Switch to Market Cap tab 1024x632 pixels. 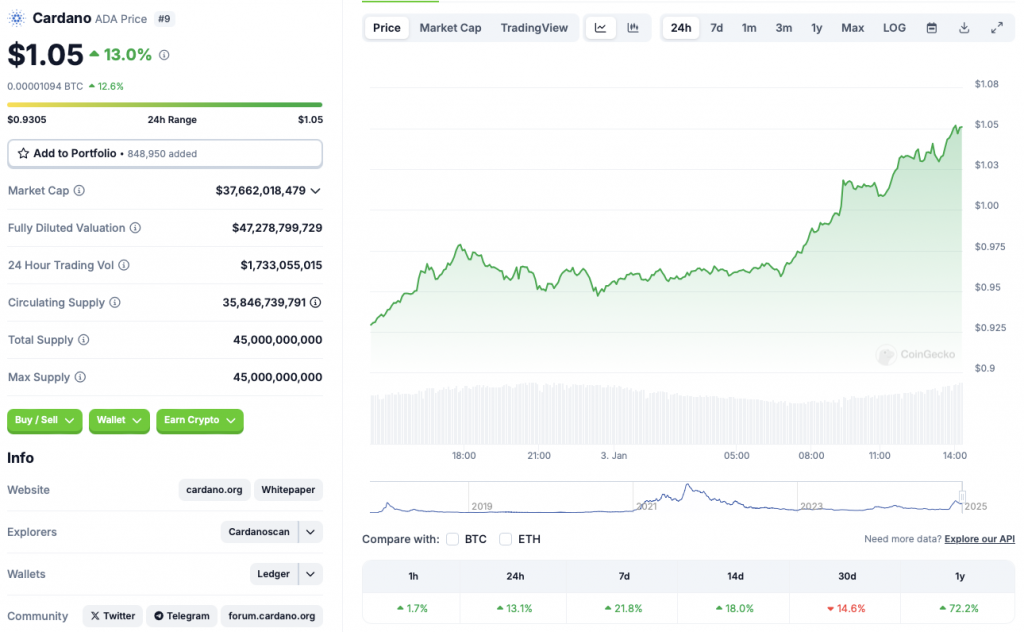[450, 27]
